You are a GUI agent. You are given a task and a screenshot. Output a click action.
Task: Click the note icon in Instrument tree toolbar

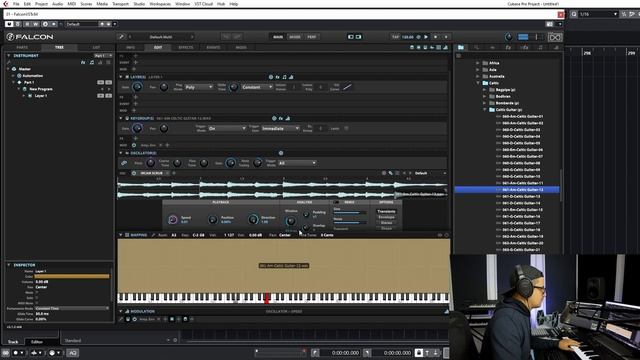pos(92,62)
